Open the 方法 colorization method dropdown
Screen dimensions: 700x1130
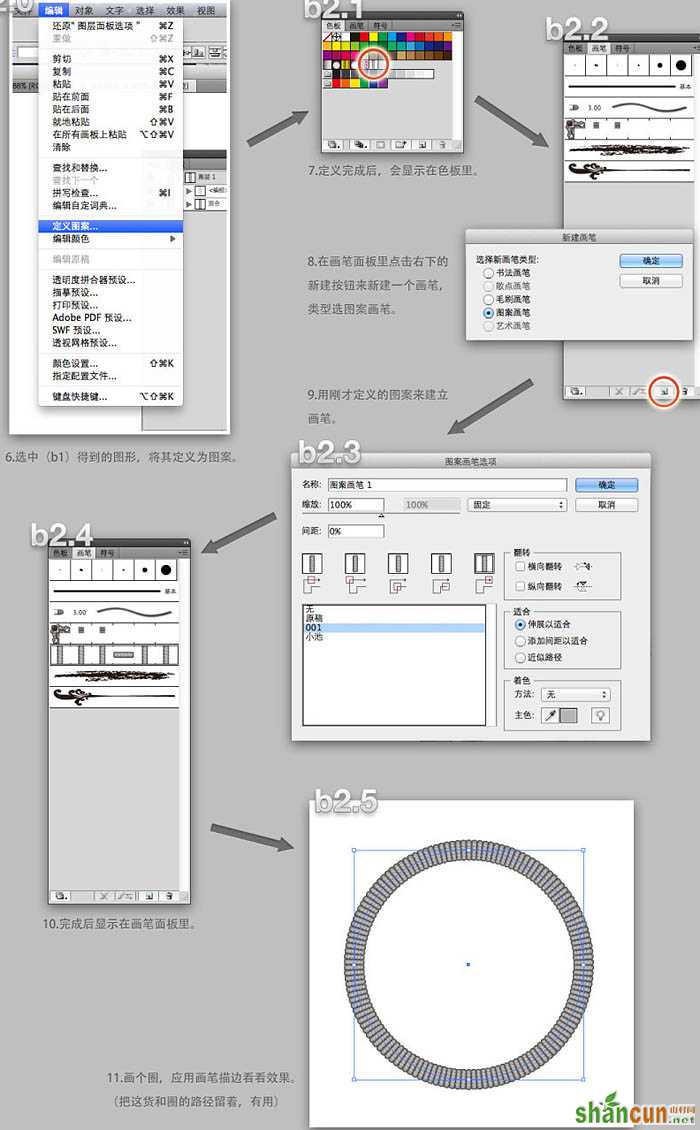pos(575,695)
